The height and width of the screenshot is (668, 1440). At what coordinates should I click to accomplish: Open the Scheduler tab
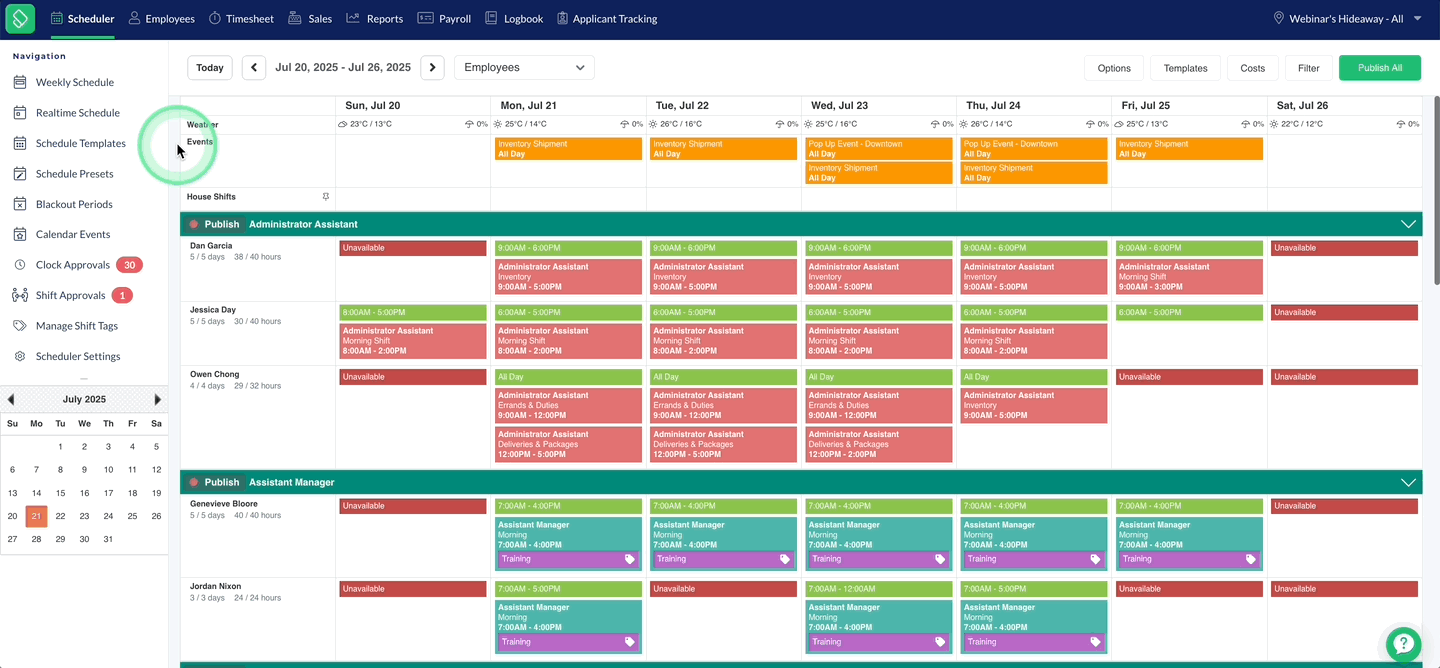tap(82, 19)
